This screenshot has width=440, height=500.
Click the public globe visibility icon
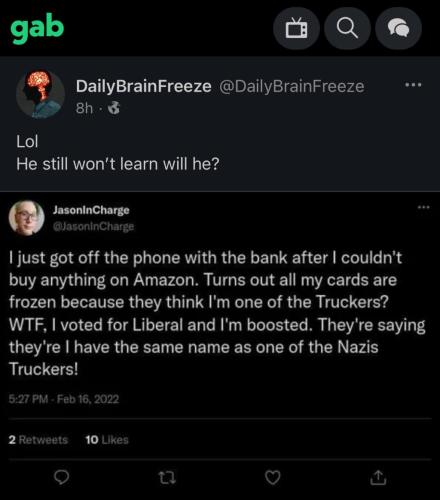tap(114, 108)
